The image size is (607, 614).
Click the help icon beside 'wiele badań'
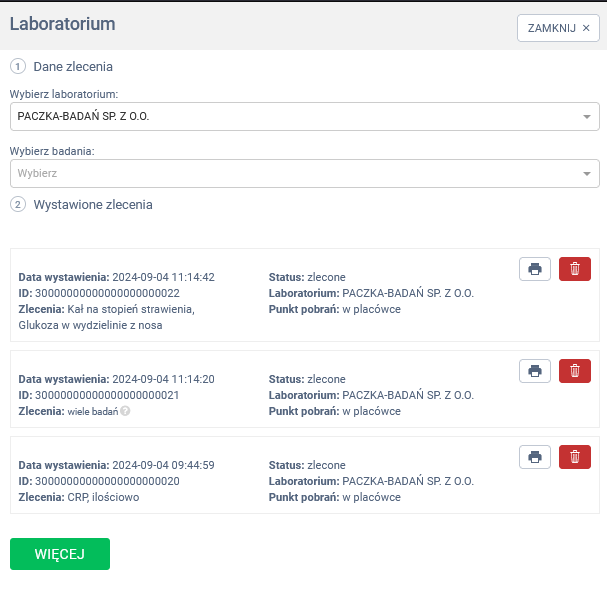[x=125, y=411]
